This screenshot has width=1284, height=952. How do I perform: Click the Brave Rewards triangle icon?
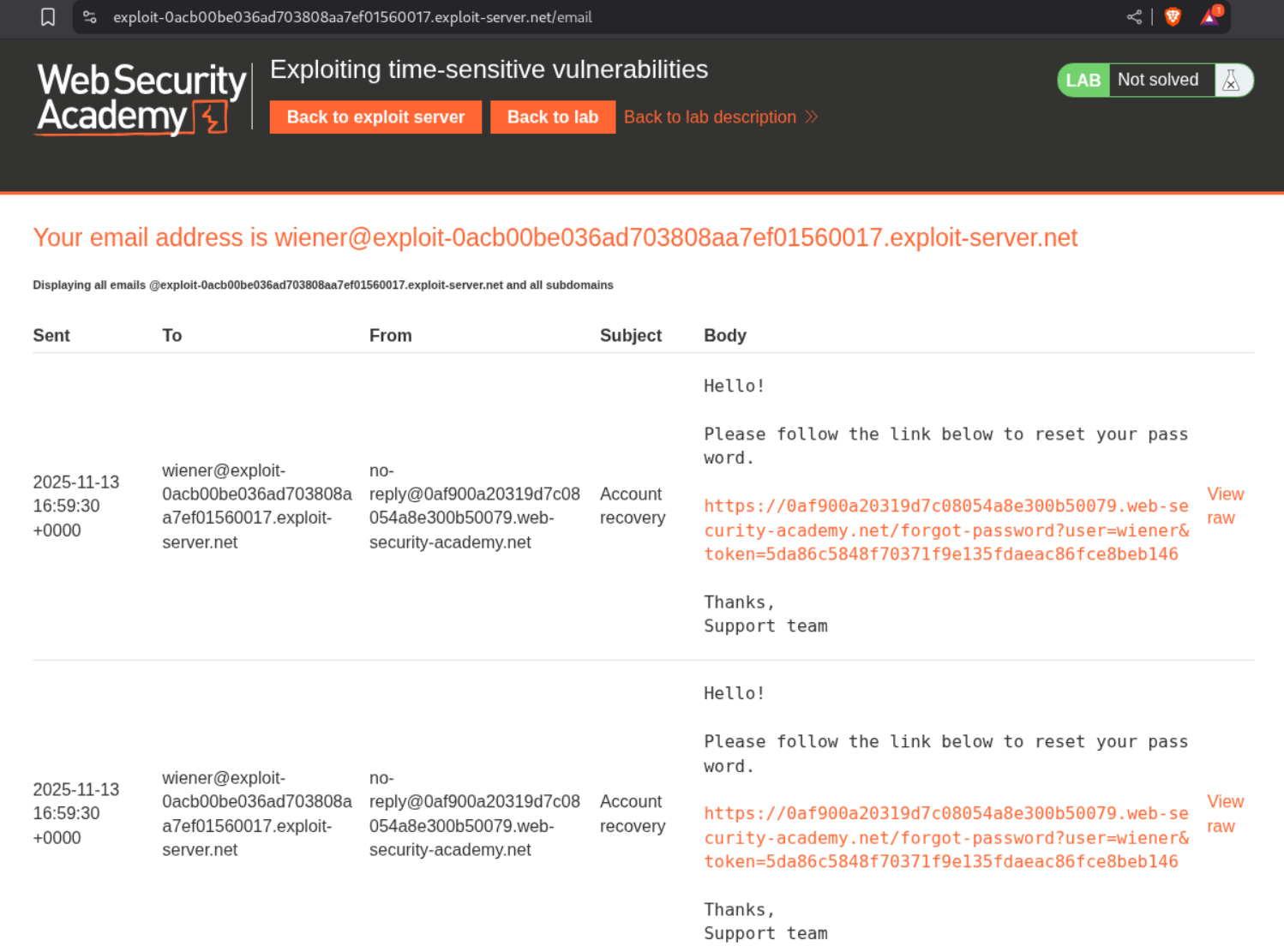coord(1209,17)
